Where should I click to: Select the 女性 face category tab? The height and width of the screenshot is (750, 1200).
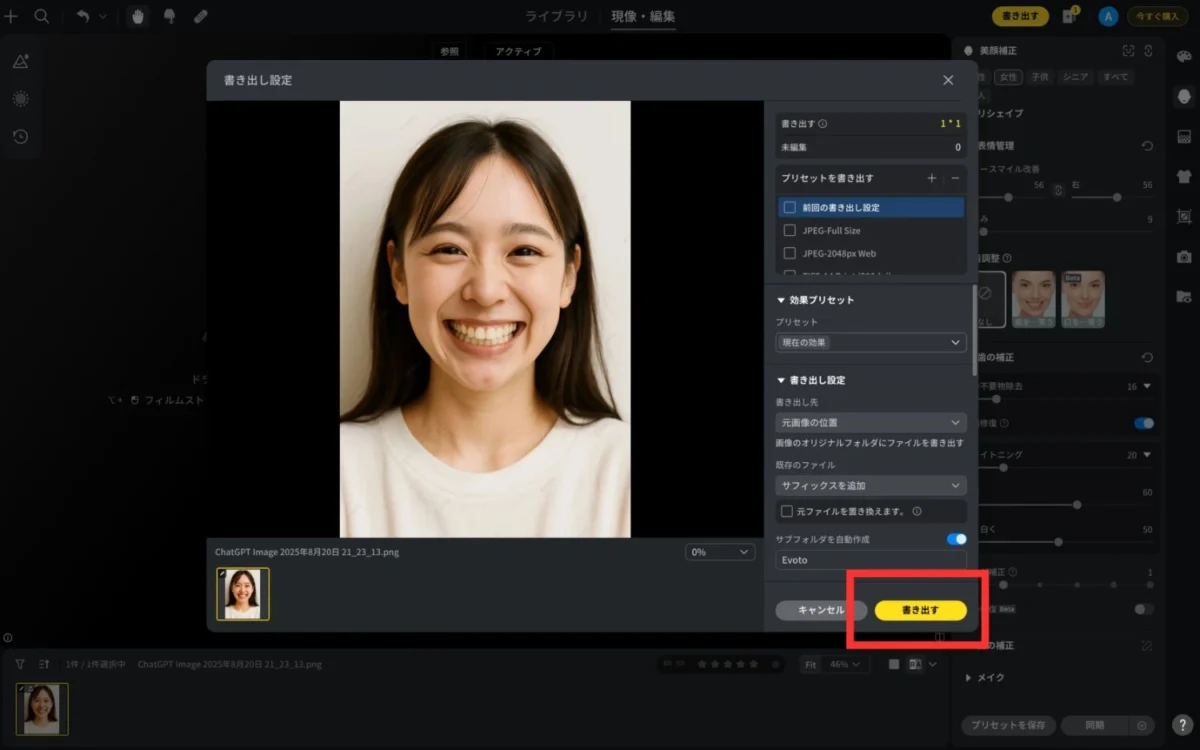[x=1008, y=77]
